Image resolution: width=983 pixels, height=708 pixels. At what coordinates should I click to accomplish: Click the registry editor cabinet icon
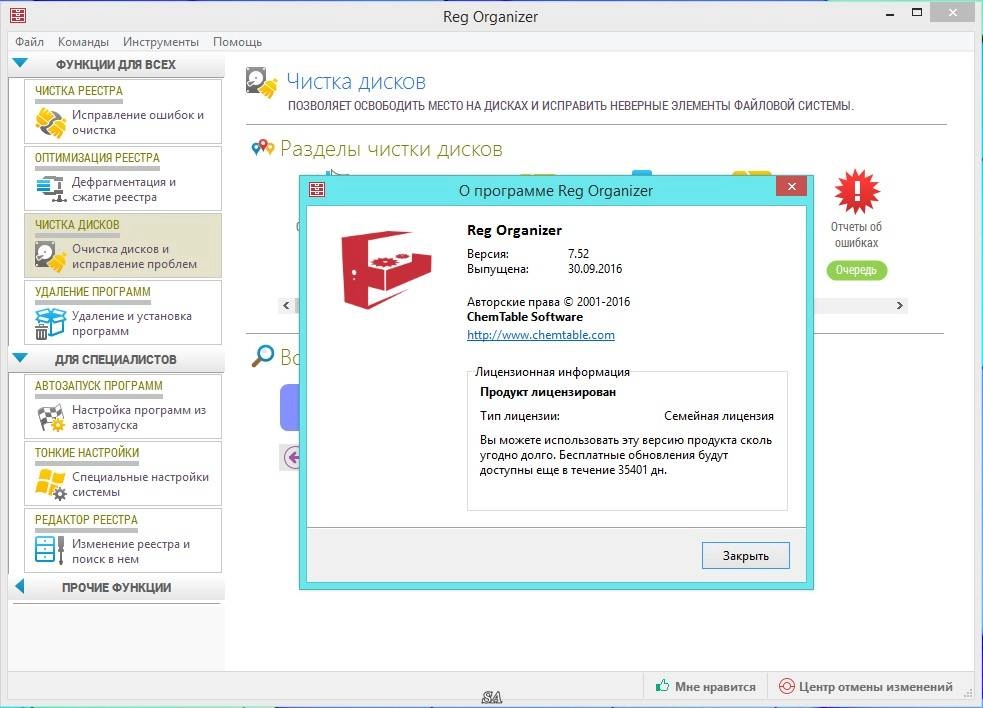50,550
